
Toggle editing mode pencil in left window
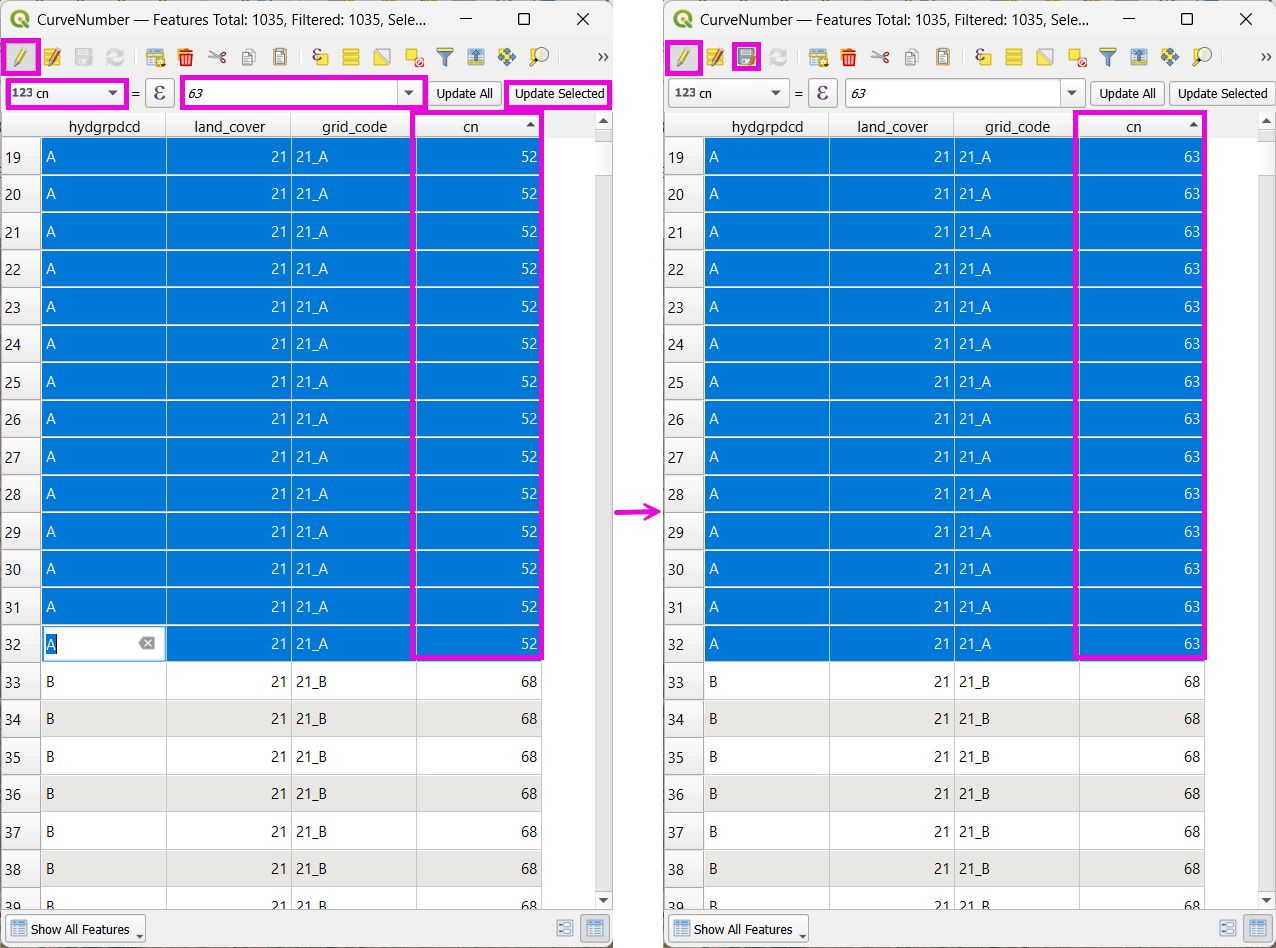(x=20, y=57)
